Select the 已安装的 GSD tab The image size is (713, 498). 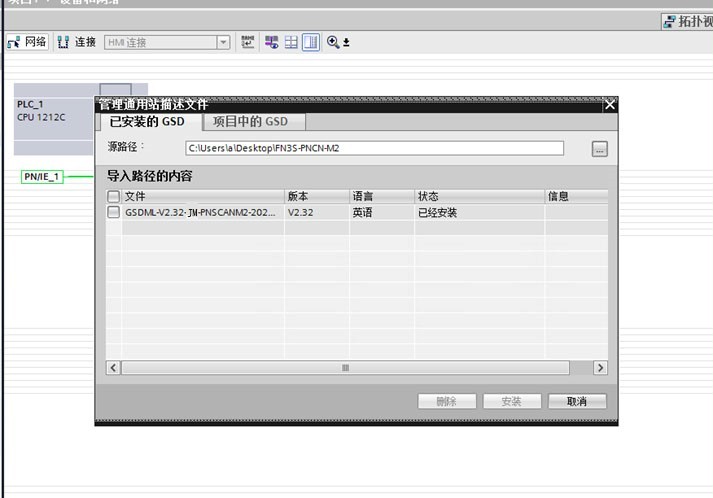click(x=148, y=122)
